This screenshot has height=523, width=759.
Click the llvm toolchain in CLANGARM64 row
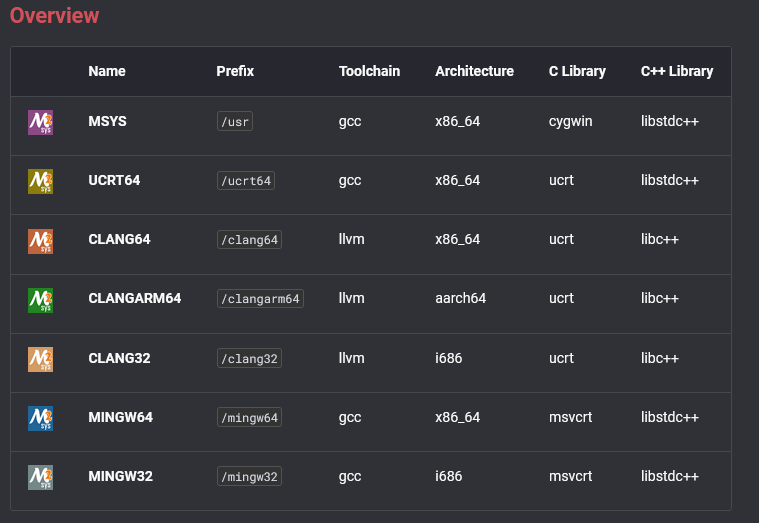351,298
